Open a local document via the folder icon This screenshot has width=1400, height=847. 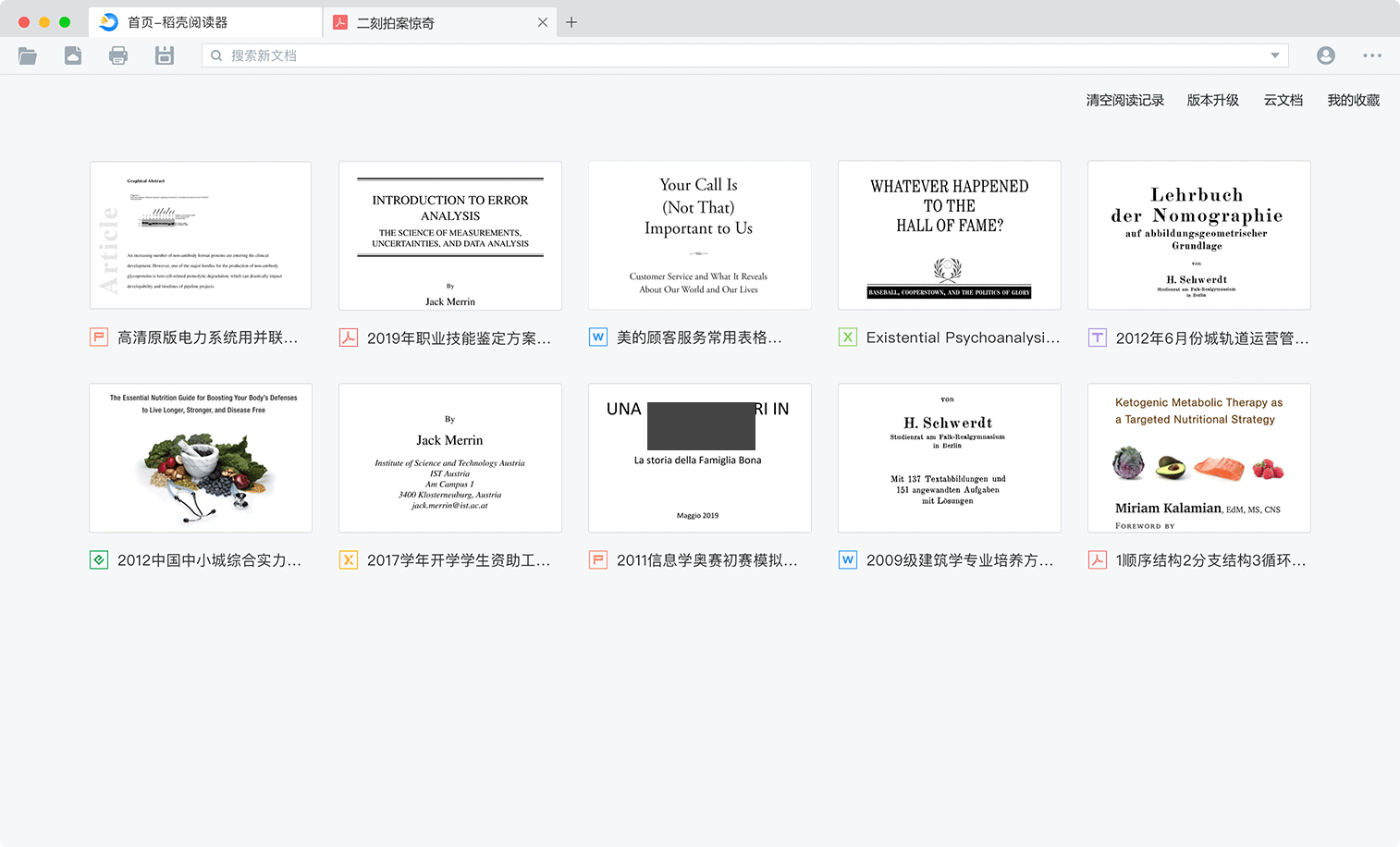tap(27, 55)
